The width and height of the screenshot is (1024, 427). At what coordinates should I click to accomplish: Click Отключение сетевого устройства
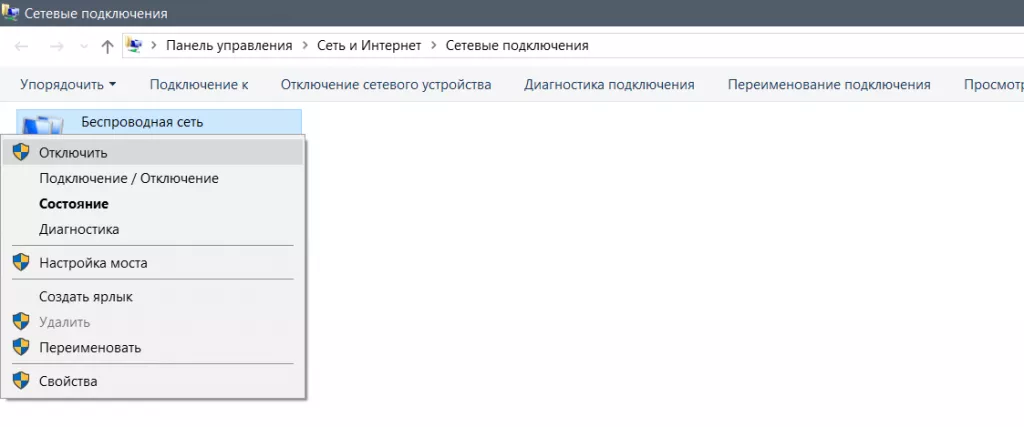(x=386, y=85)
